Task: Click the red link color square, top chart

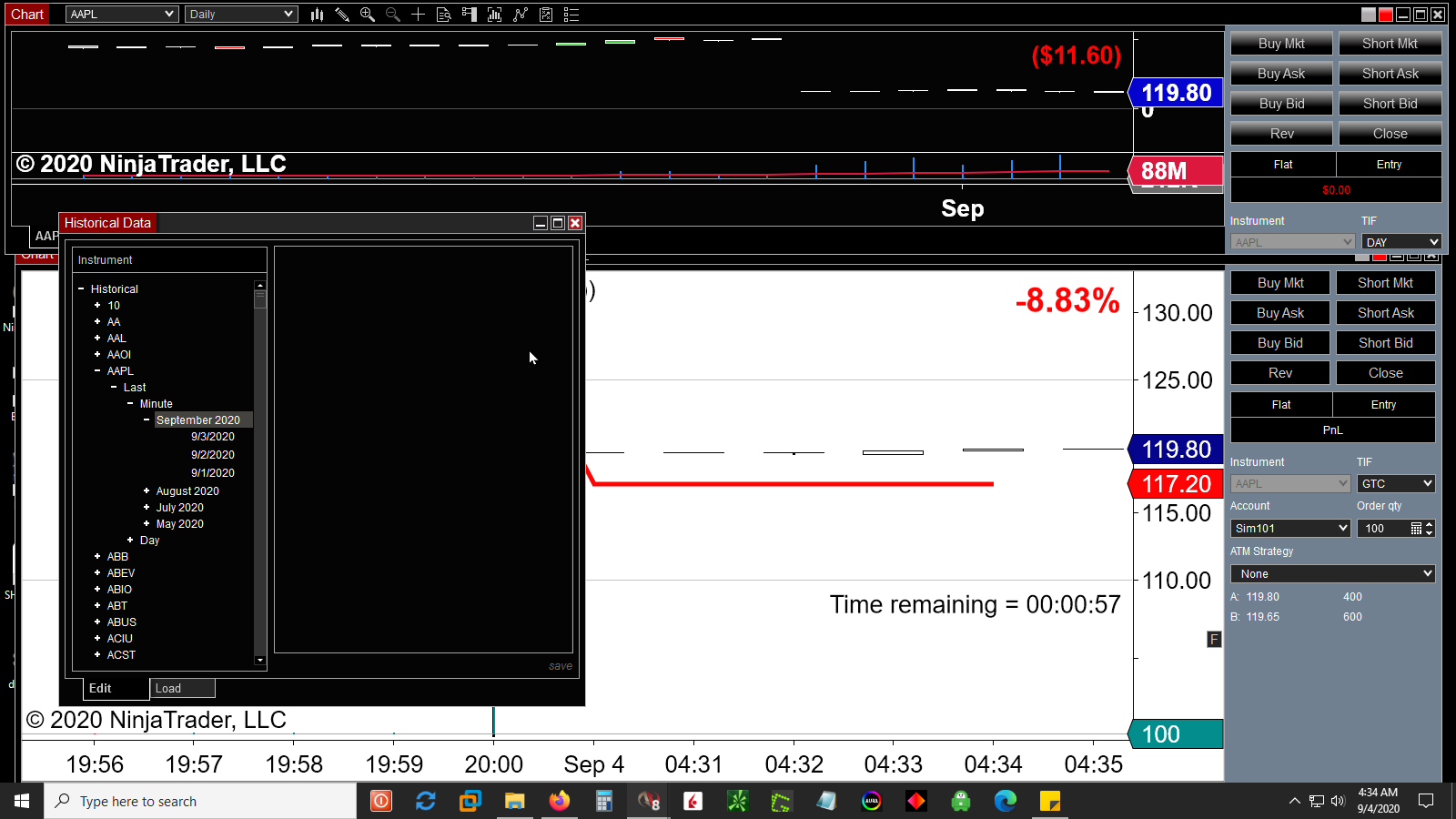Action: [1386, 15]
